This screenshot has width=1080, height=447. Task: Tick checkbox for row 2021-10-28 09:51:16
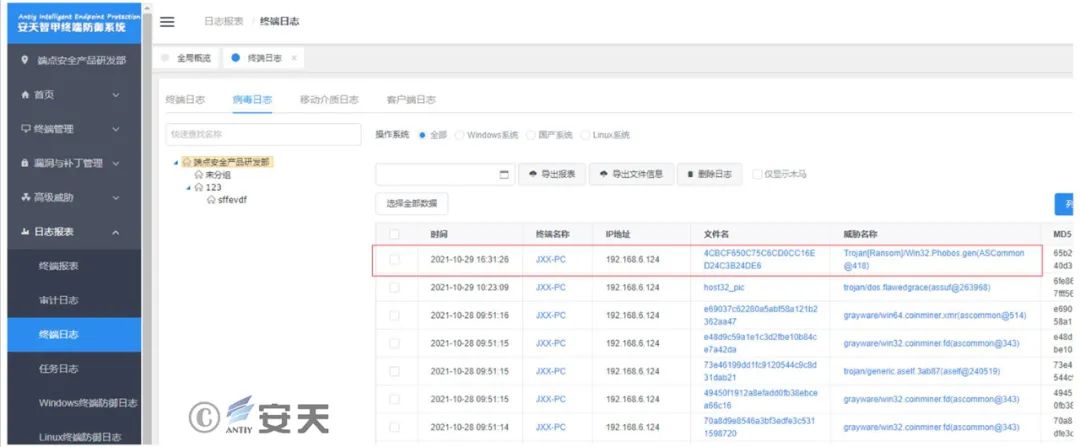coord(394,315)
